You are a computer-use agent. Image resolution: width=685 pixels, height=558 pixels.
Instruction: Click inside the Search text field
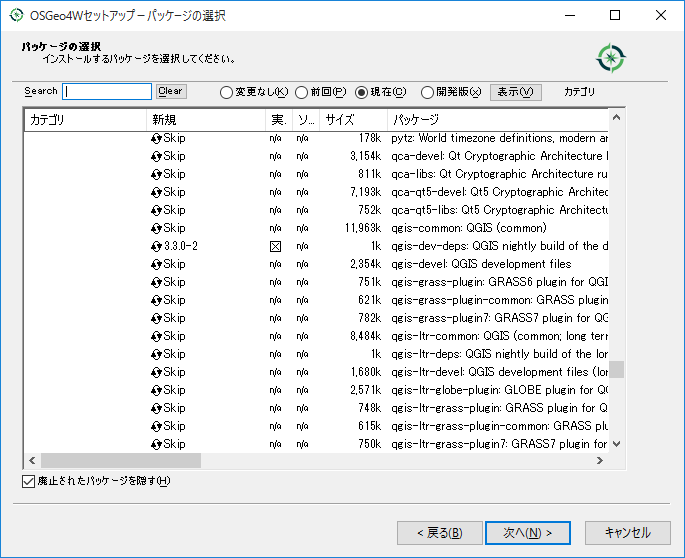point(107,92)
